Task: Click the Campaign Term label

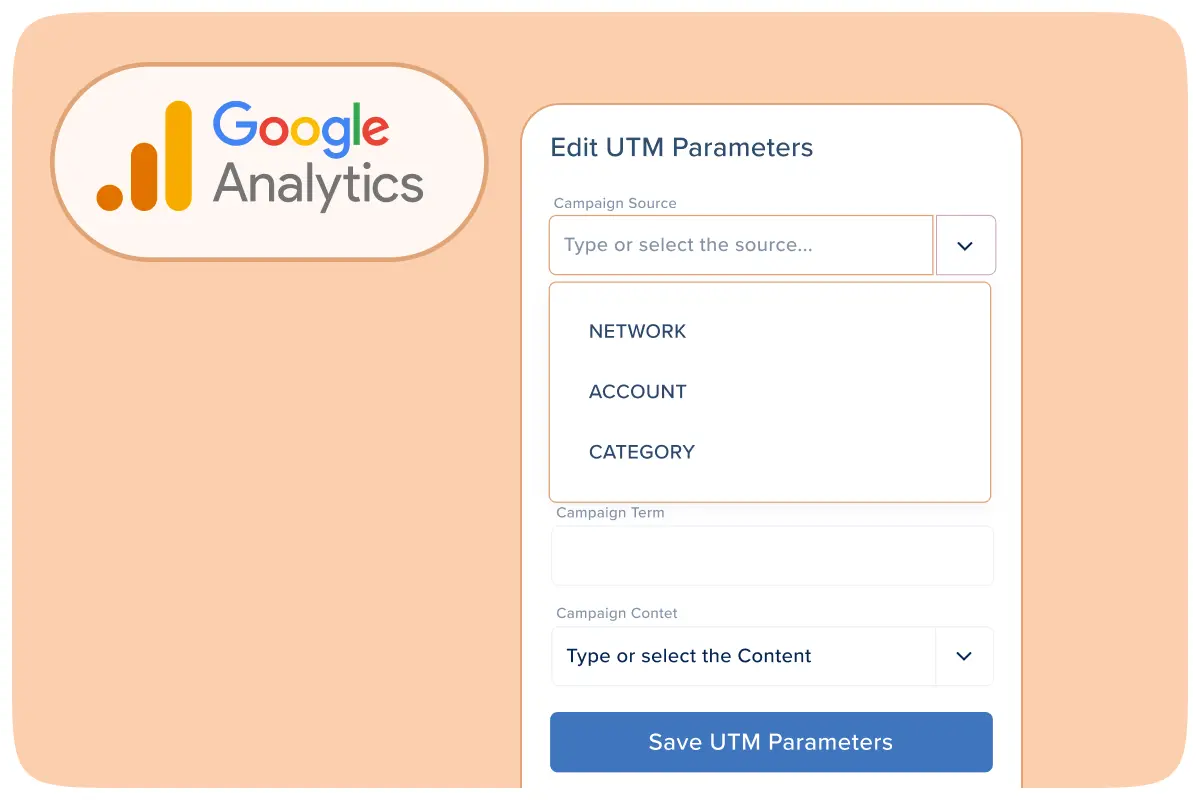Action: [610, 513]
